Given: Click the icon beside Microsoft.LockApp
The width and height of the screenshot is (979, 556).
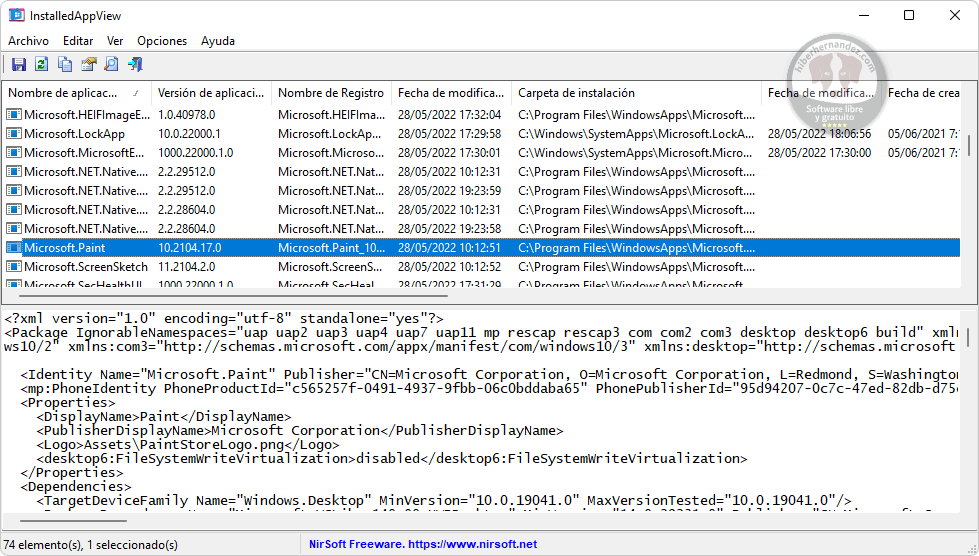Looking at the screenshot, I should pos(14,134).
